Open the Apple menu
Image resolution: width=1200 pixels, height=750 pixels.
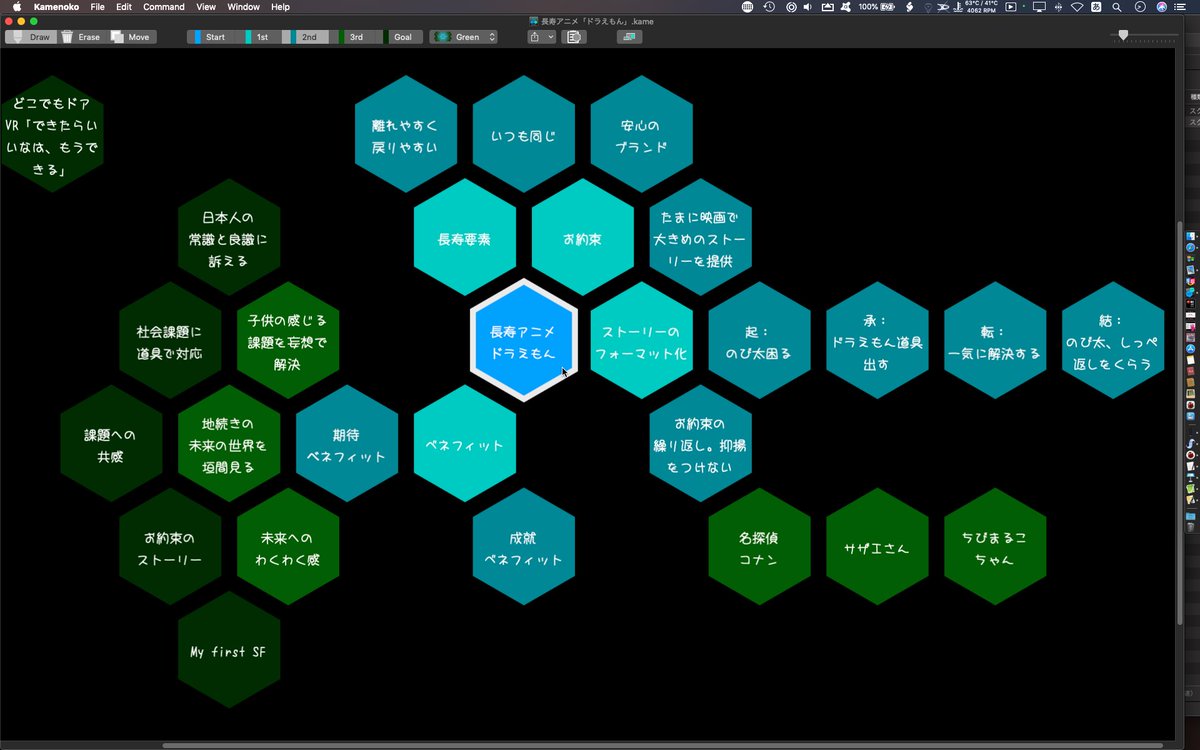pyautogui.click(x=16, y=6)
